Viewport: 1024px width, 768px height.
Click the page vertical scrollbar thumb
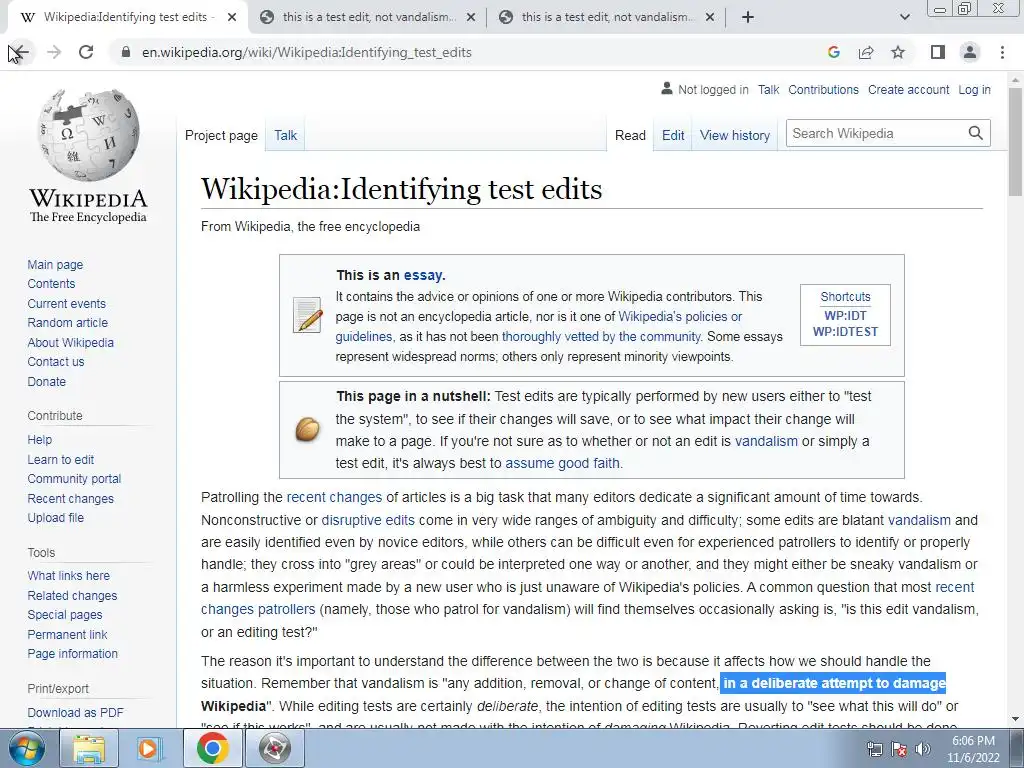pos(1015,140)
